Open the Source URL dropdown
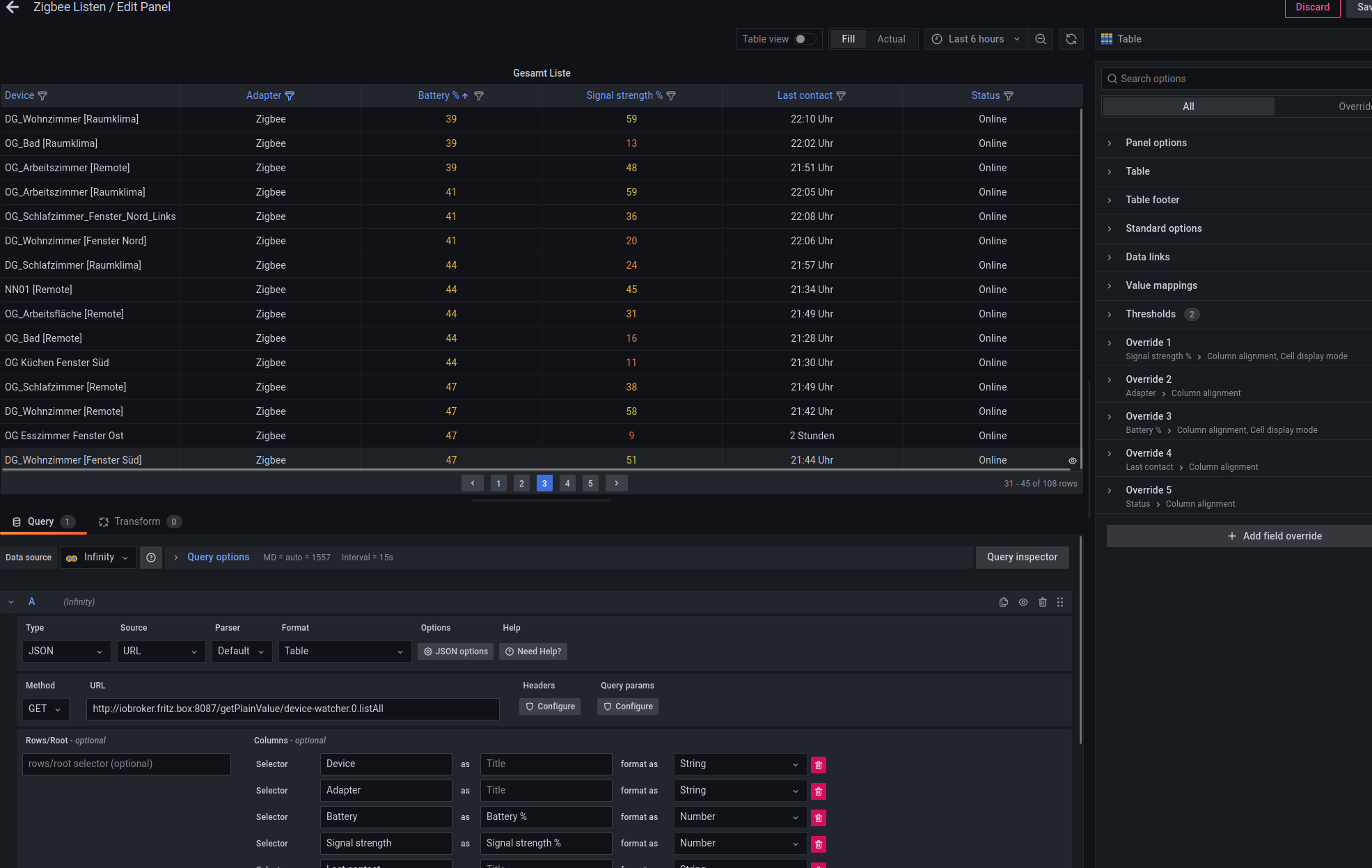The width and height of the screenshot is (1372, 868). (x=161, y=652)
